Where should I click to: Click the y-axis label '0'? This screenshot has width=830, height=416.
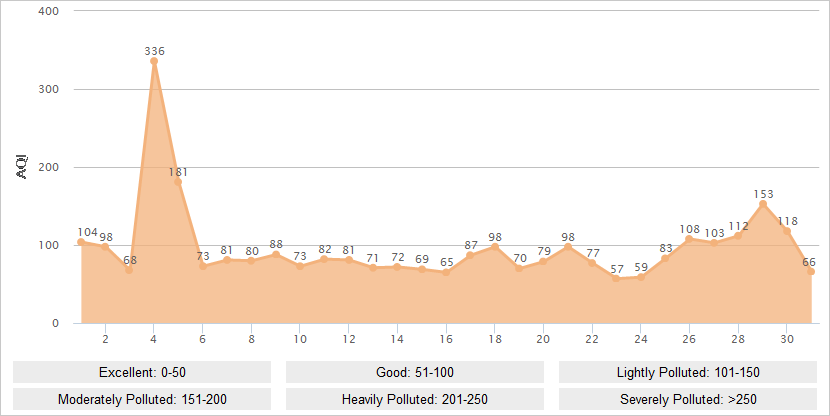click(x=56, y=323)
